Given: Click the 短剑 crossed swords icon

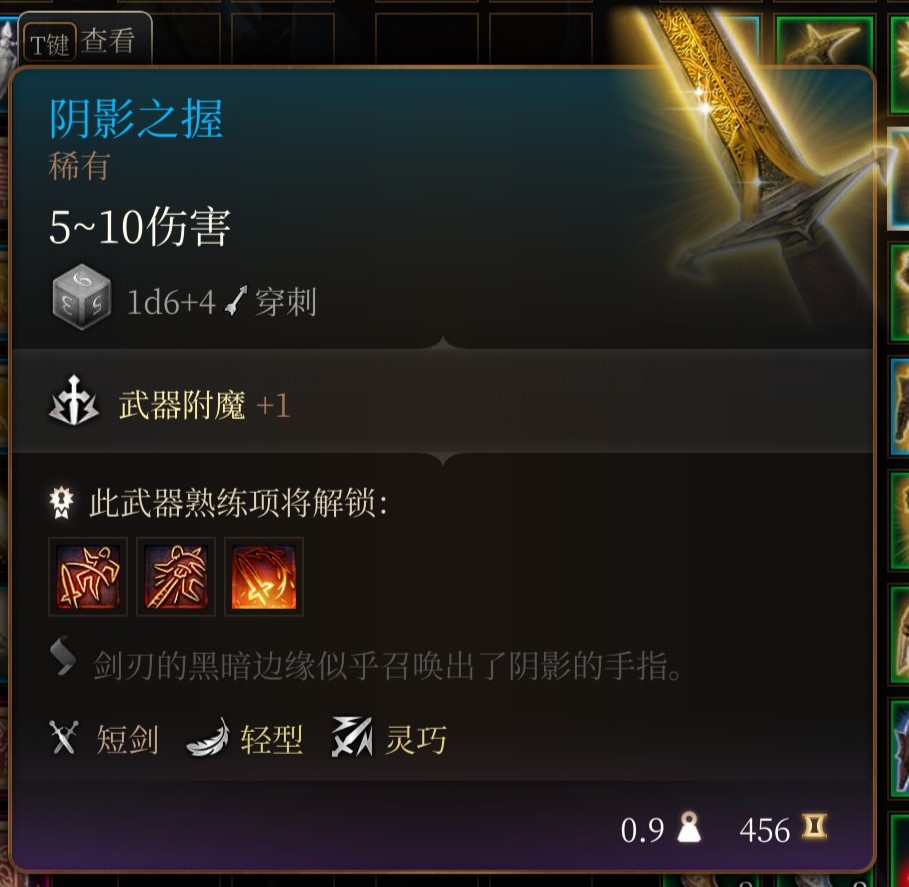Looking at the screenshot, I should point(64,737).
